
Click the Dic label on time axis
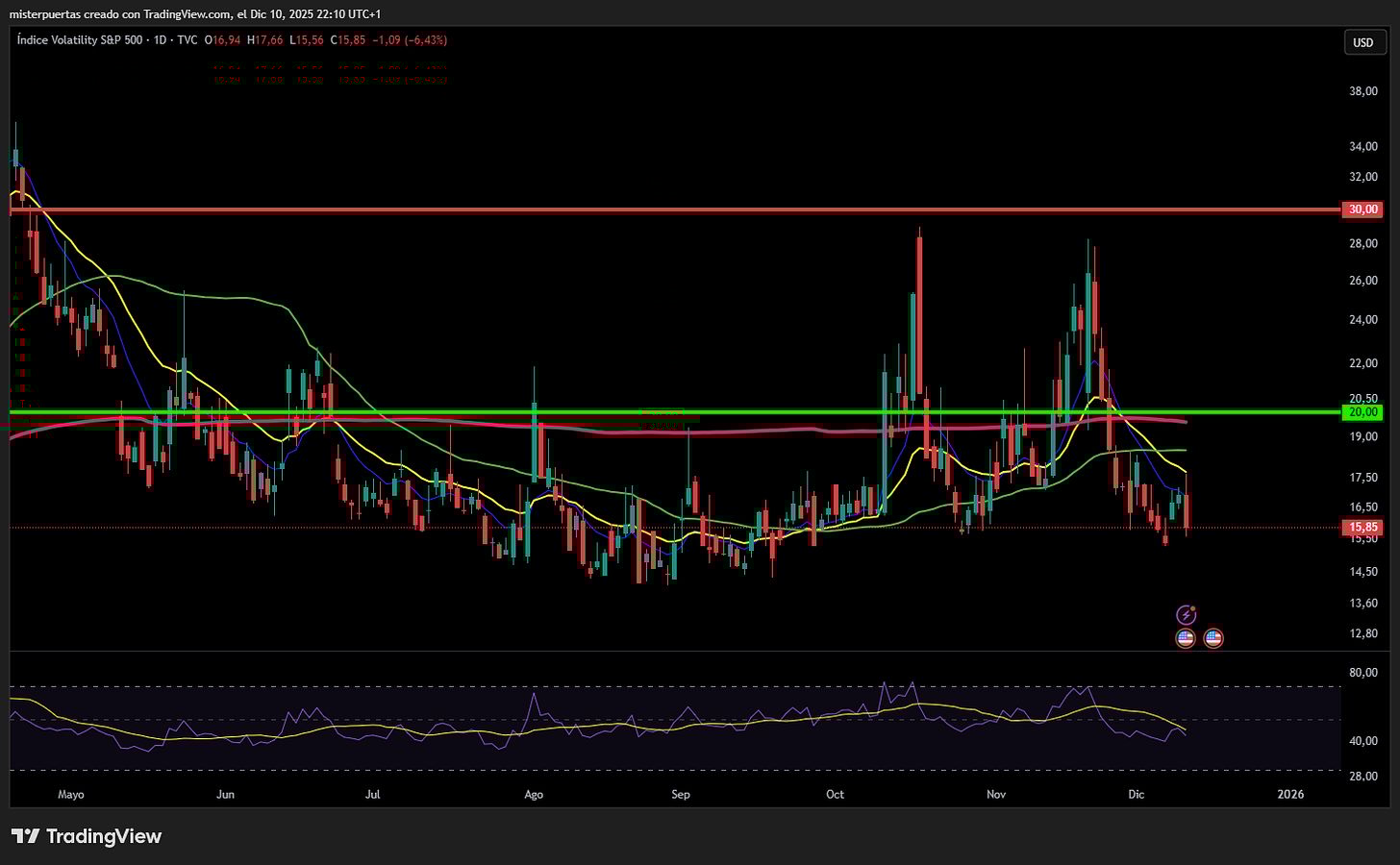point(1137,795)
